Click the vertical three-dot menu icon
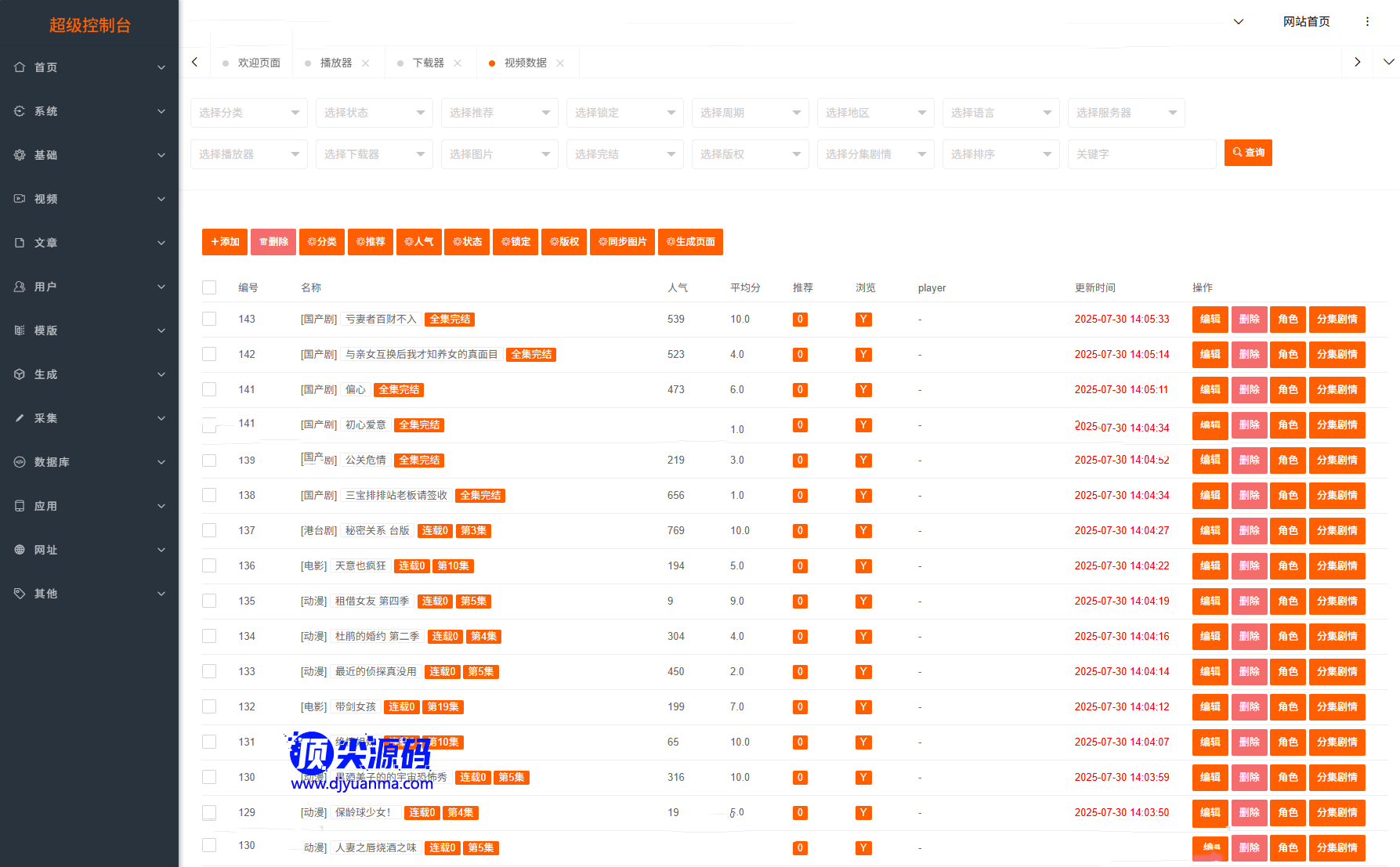1400x867 pixels. click(1367, 22)
